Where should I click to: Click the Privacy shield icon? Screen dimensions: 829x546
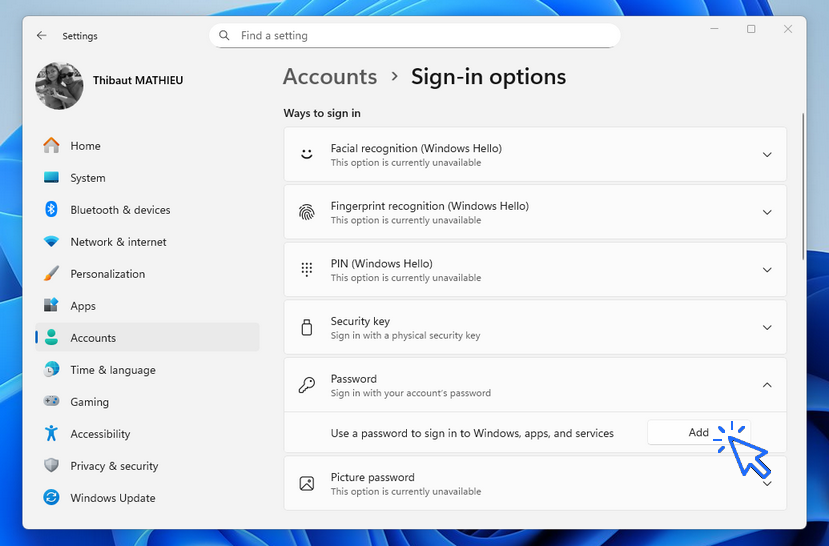pos(51,465)
